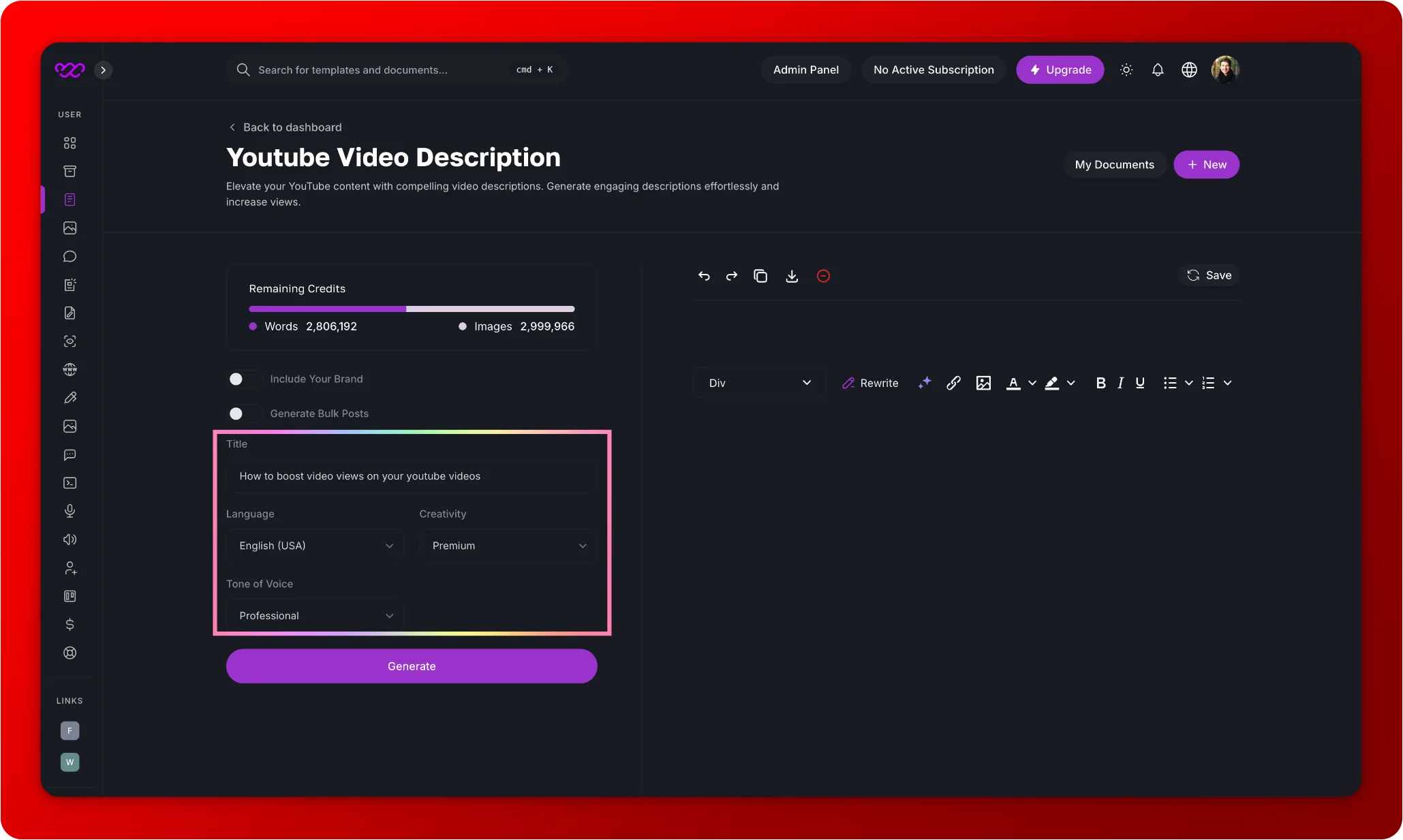This screenshot has height=840, width=1403.
Task: Apply the highlight color marker
Action: tap(1052, 383)
